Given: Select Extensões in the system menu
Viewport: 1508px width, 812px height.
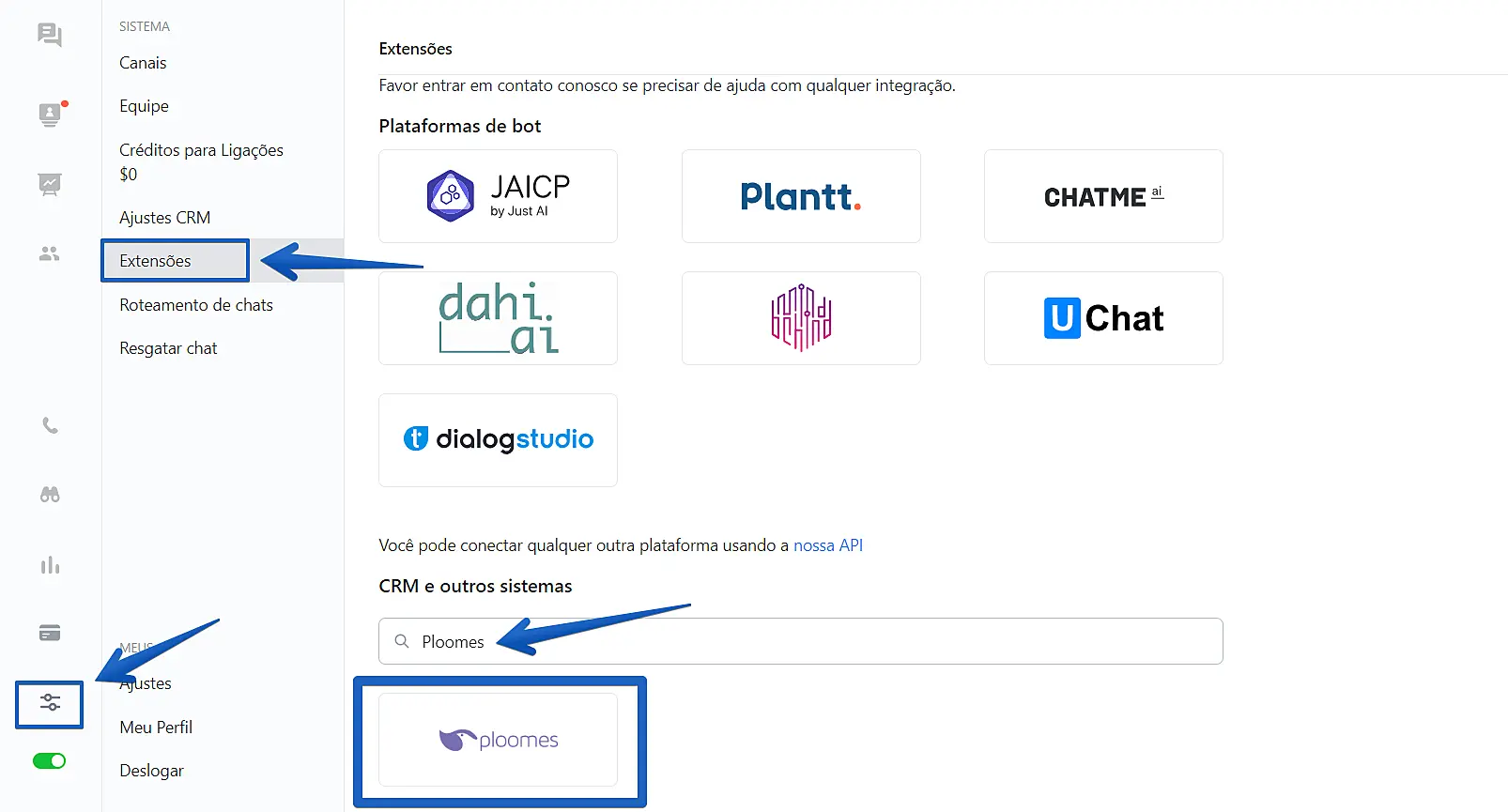Looking at the screenshot, I should pyautogui.click(x=156, y=261).
